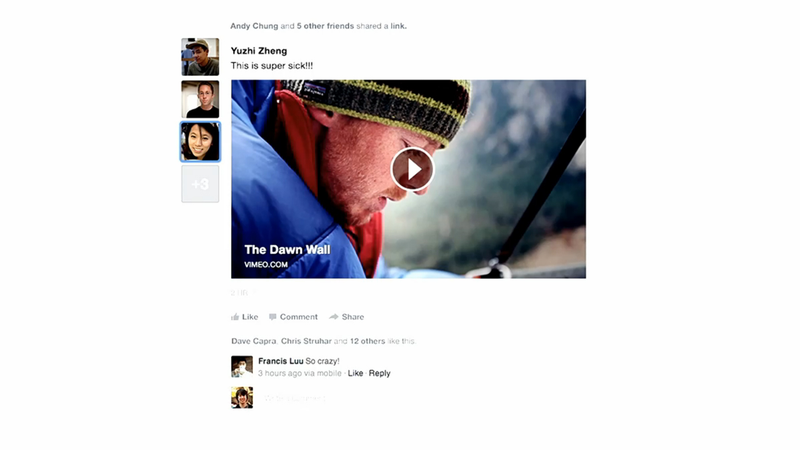Open Francis Luu's profile name

point(281,361)
